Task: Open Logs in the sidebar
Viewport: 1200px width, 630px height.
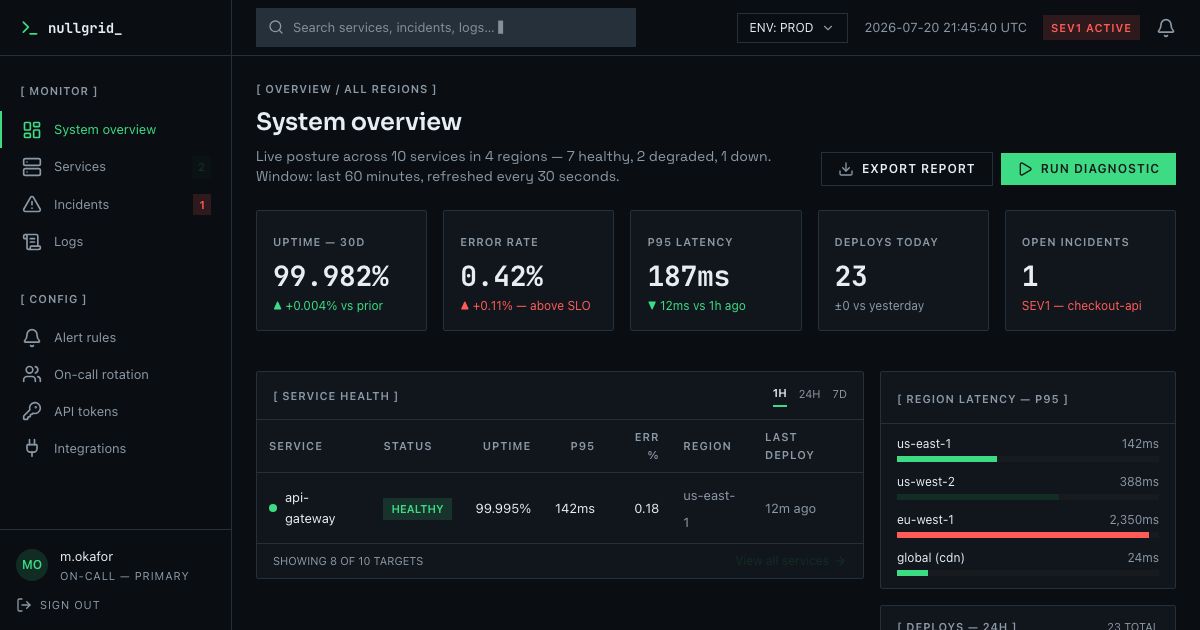Action: click(115, 241)
